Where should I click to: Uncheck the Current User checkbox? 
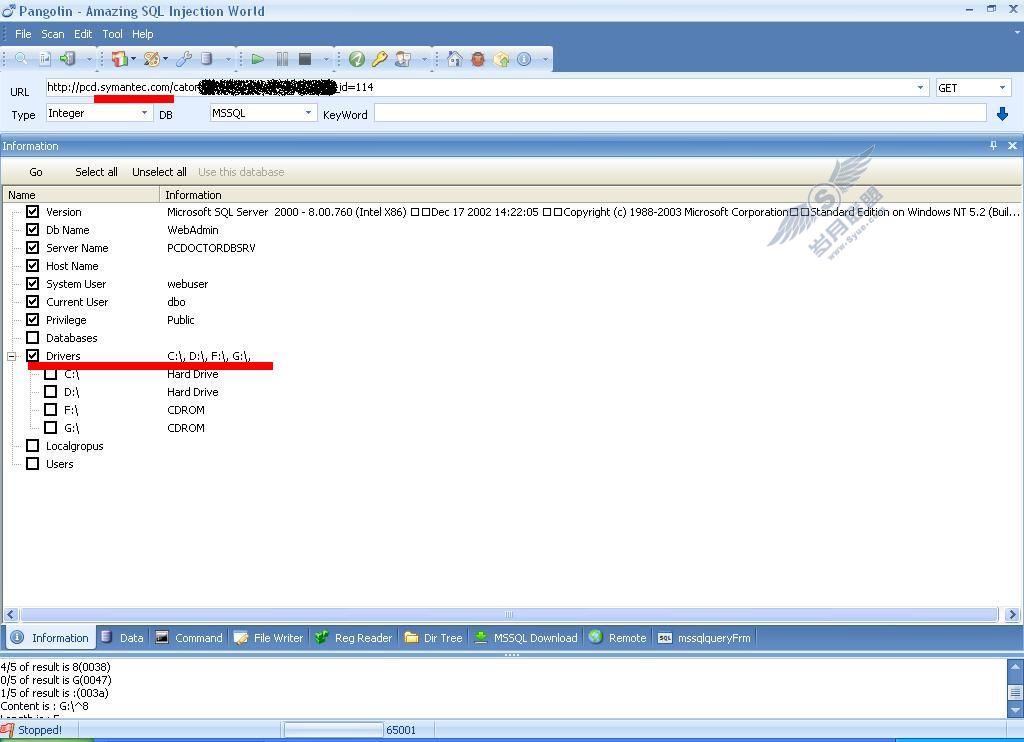point(33,302)
